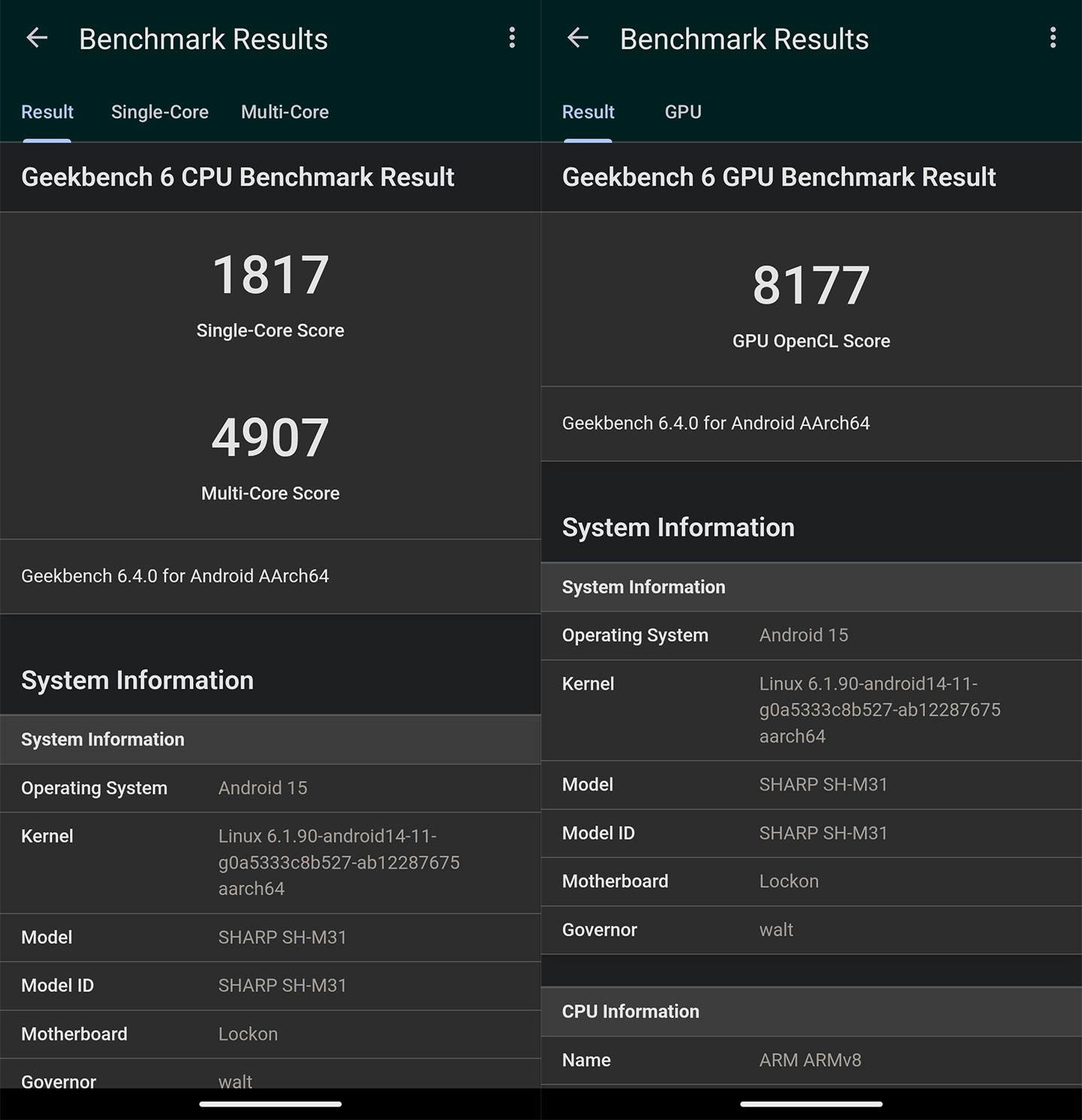Viewport: 1082px width, 1120px height.
Task: Open the GPU tab
Action: click(x=683, y=112)
